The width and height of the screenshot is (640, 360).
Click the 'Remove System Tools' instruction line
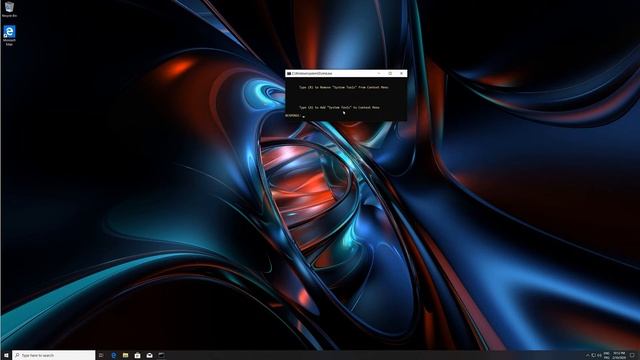pyautogui.click(x=344, y=87)
